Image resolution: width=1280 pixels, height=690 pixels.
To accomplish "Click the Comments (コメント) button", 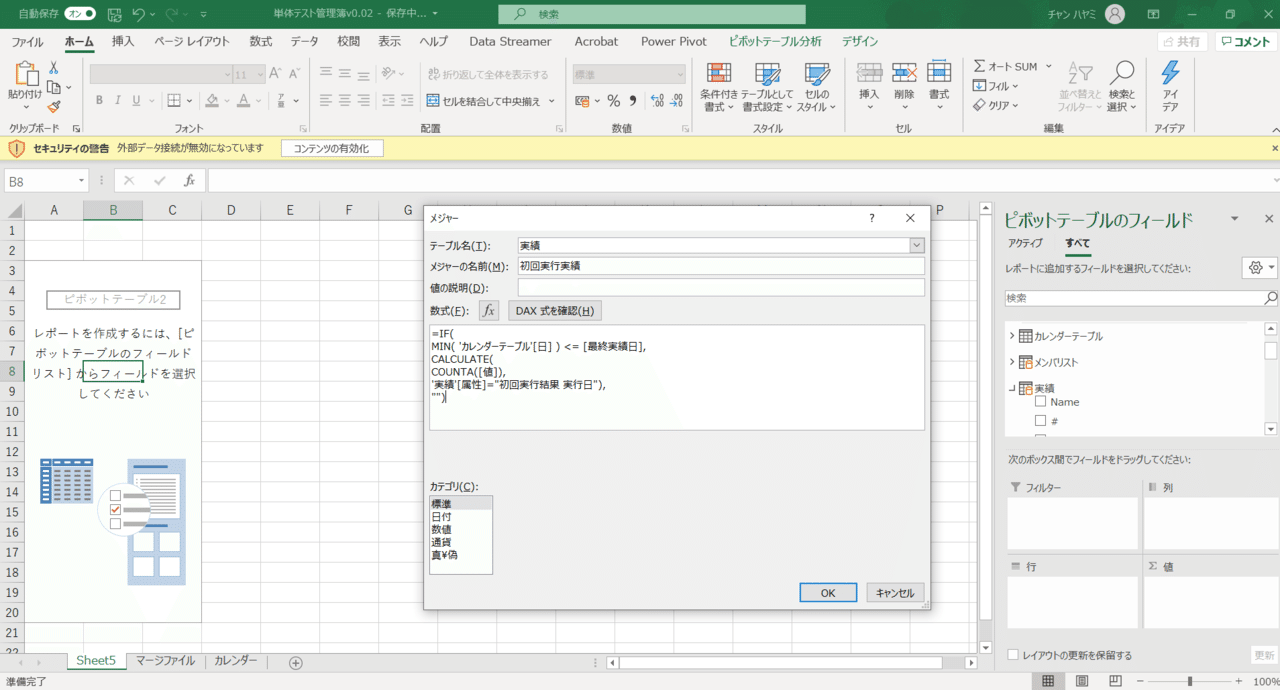I will (1245, 42).
